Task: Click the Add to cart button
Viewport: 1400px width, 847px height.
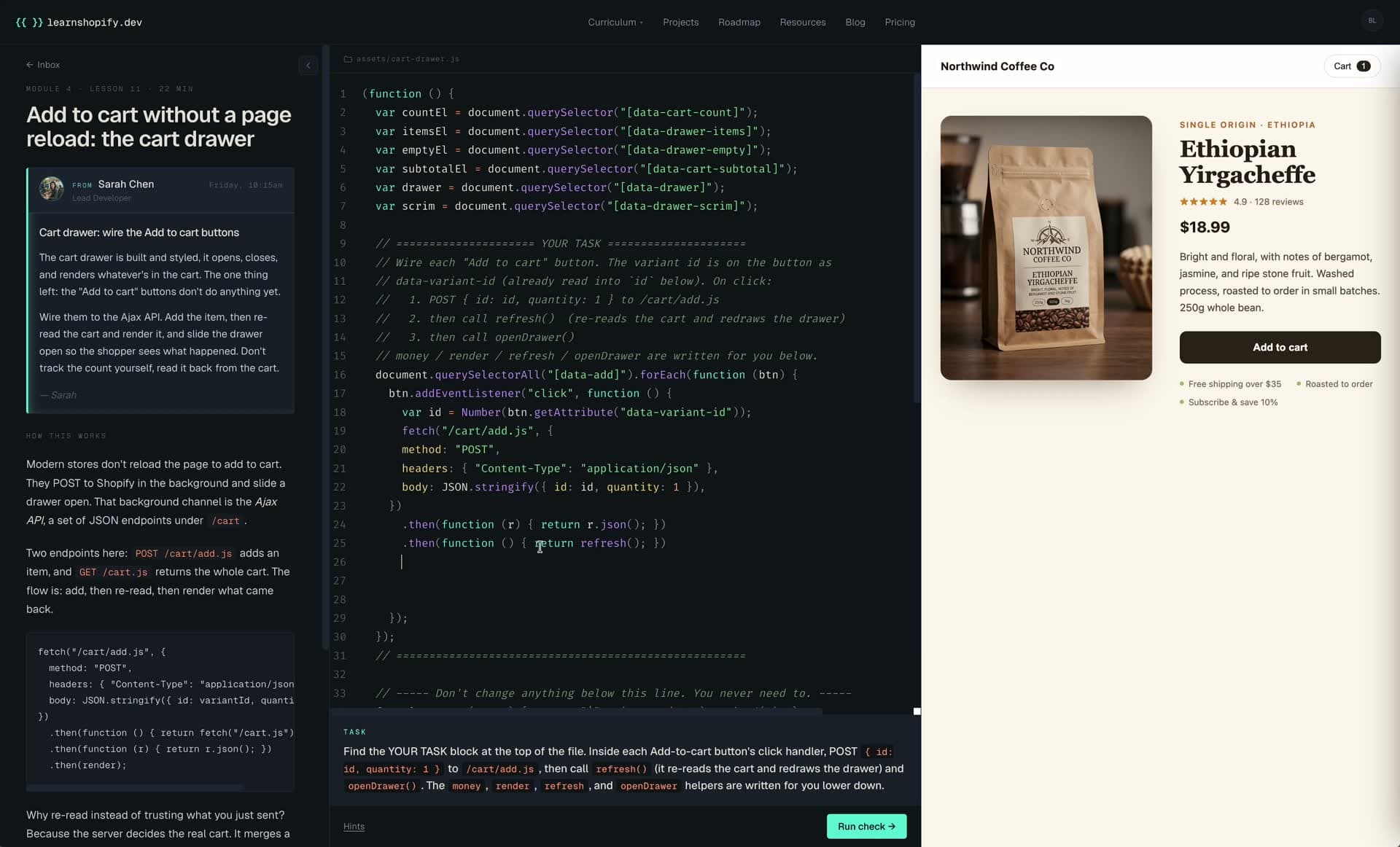Action: click(x=1280, y=347)
